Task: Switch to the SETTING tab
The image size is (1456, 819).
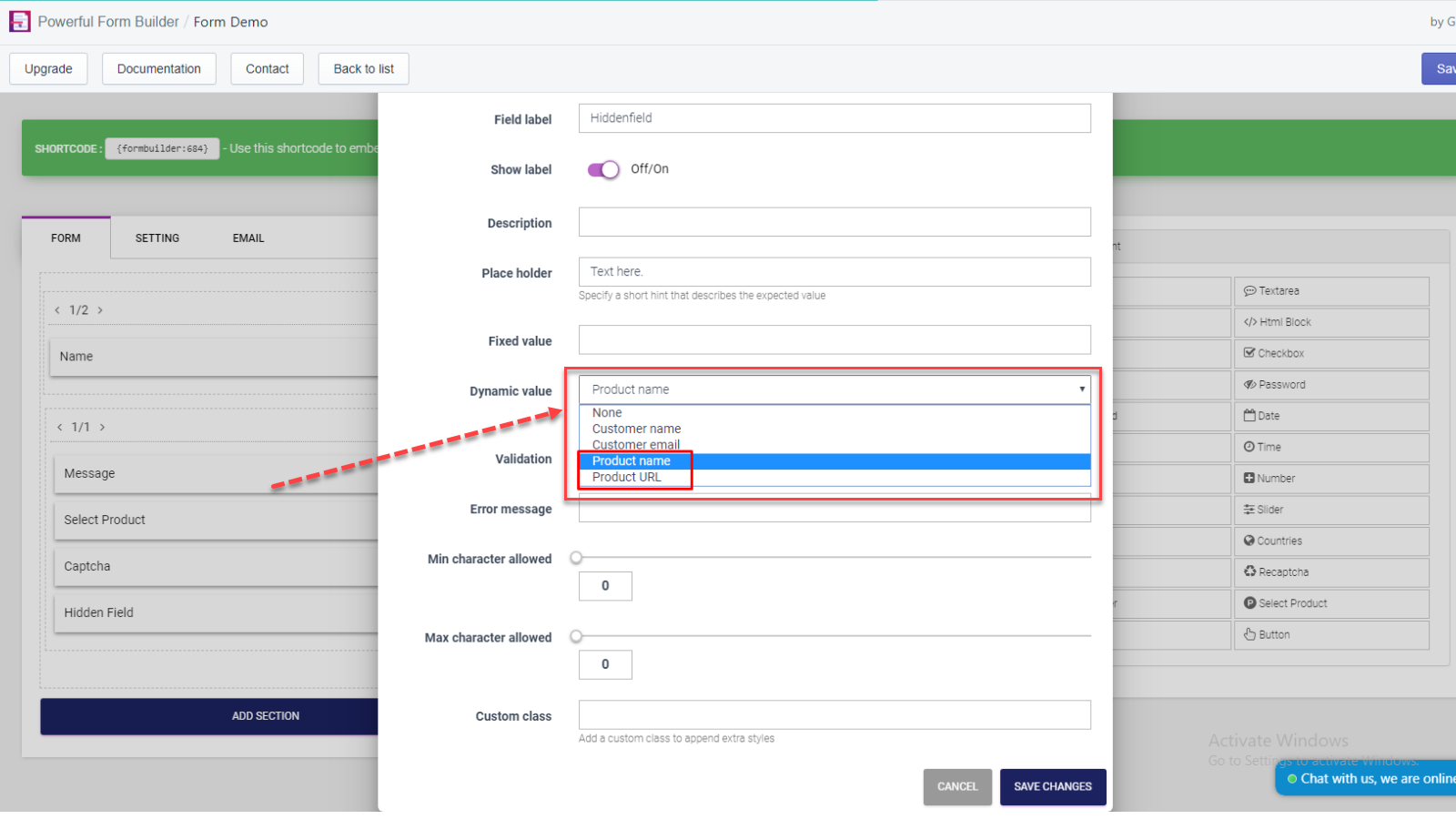Action: point(157,238)
